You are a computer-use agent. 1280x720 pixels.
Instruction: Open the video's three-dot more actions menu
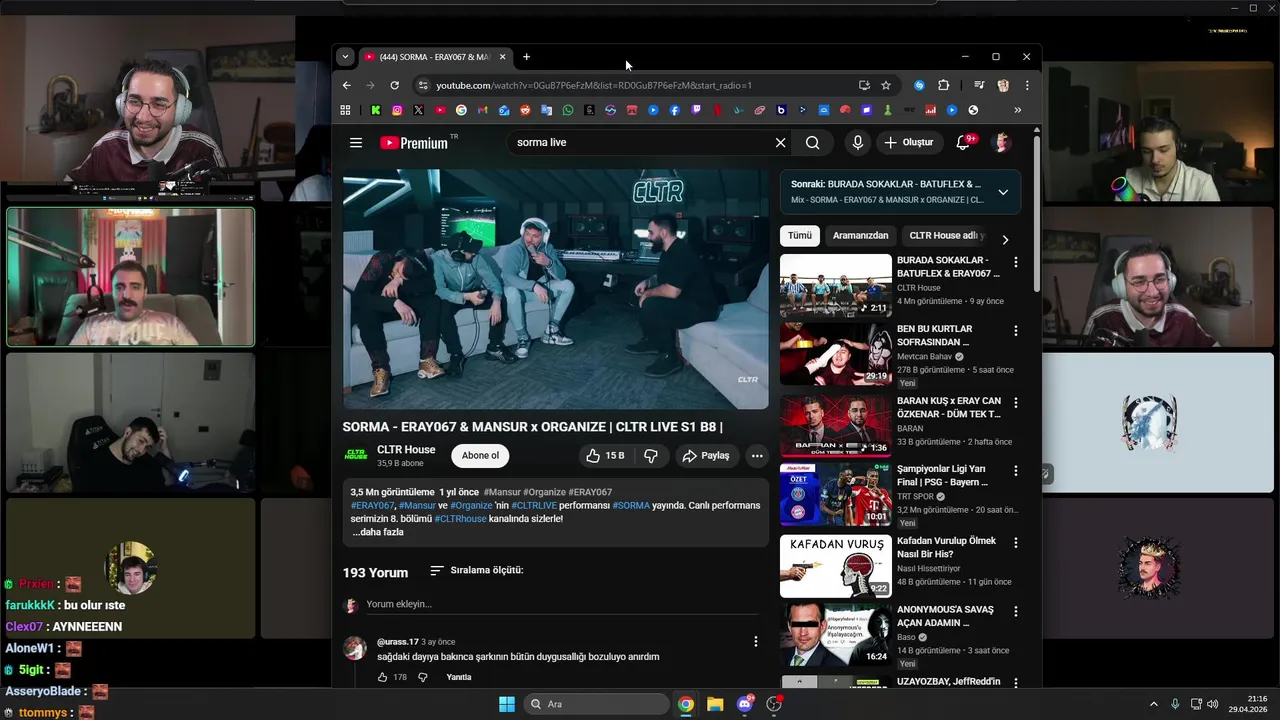[x=757, y=456]
